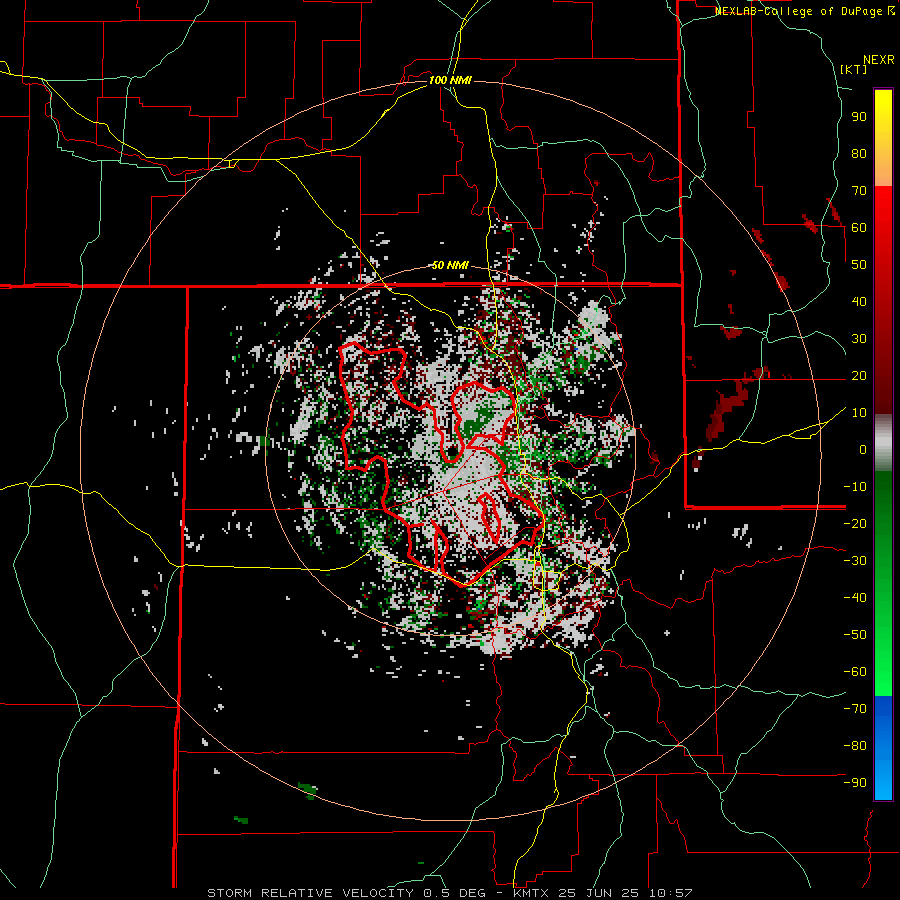Click the 0 value on the velocity scale

coord(863,450)
